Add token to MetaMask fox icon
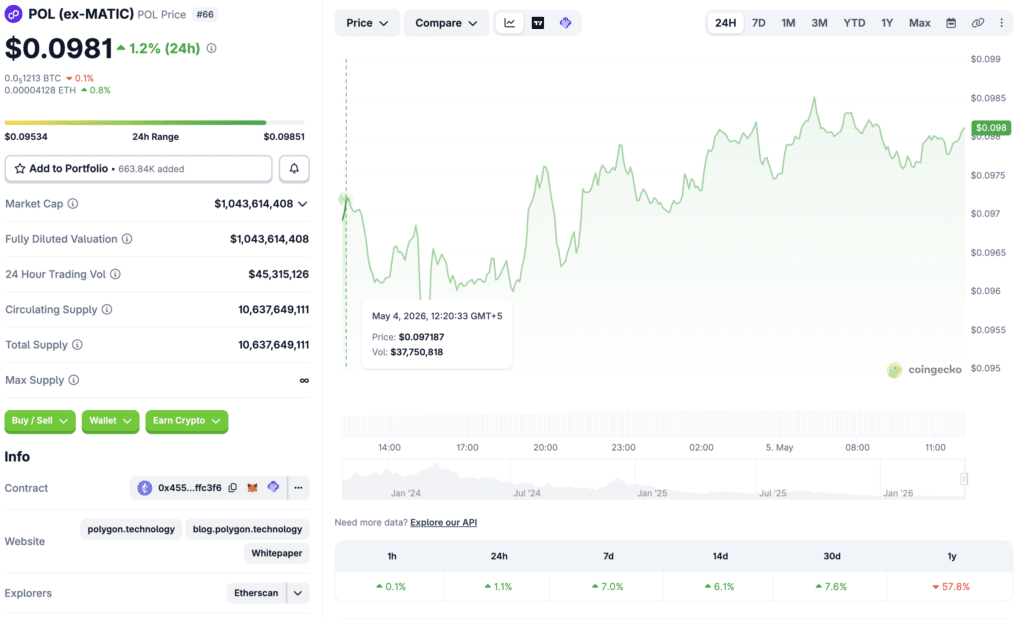Screen dimensions: 1024x619 [x=252, y=488]
